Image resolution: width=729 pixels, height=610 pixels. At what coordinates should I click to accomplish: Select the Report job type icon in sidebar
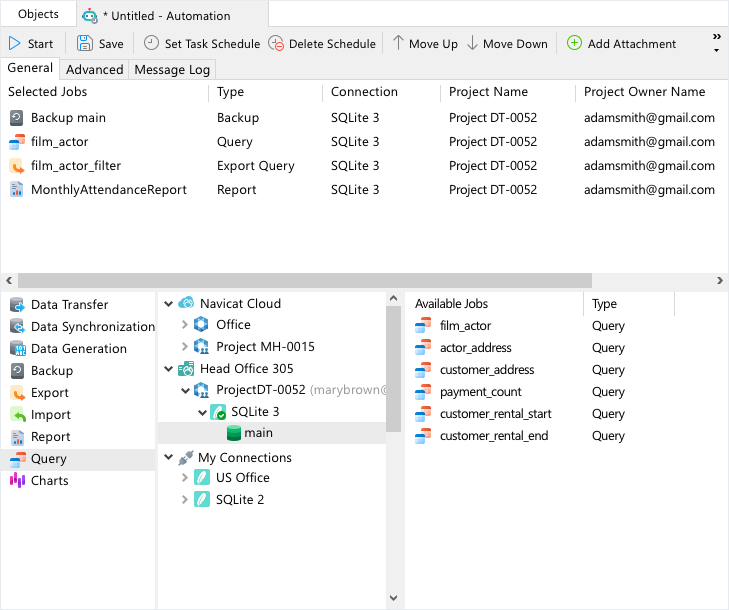coord(17,437)
